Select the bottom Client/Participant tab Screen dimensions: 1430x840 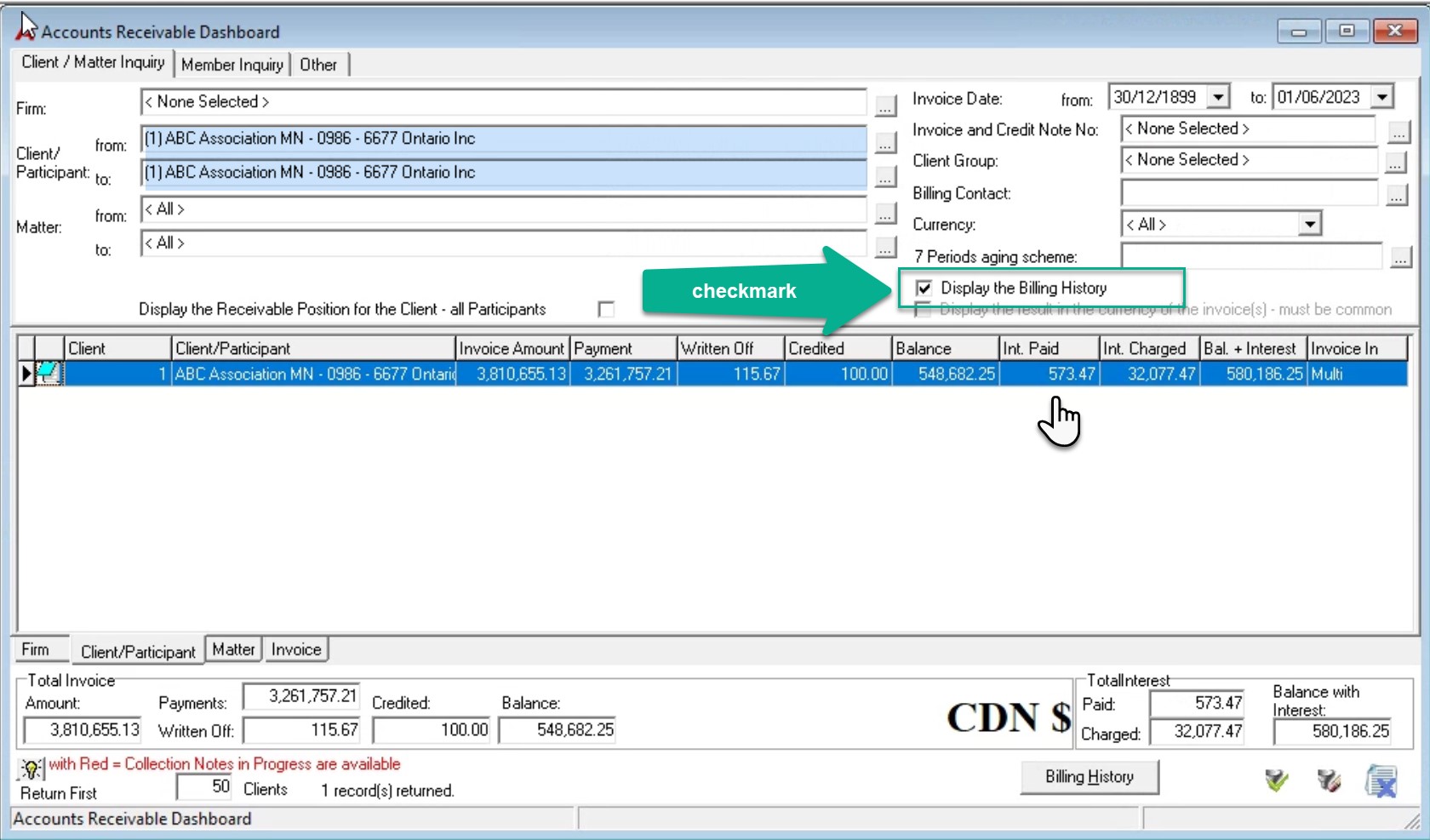138,651
